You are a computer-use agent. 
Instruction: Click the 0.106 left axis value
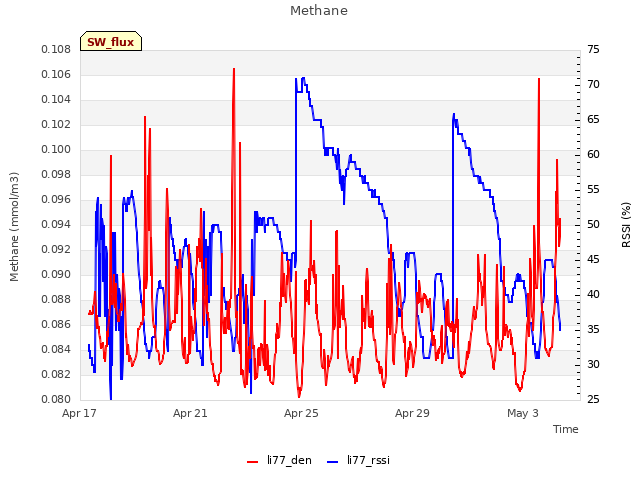pyautogui.click(x=56, y=74)
